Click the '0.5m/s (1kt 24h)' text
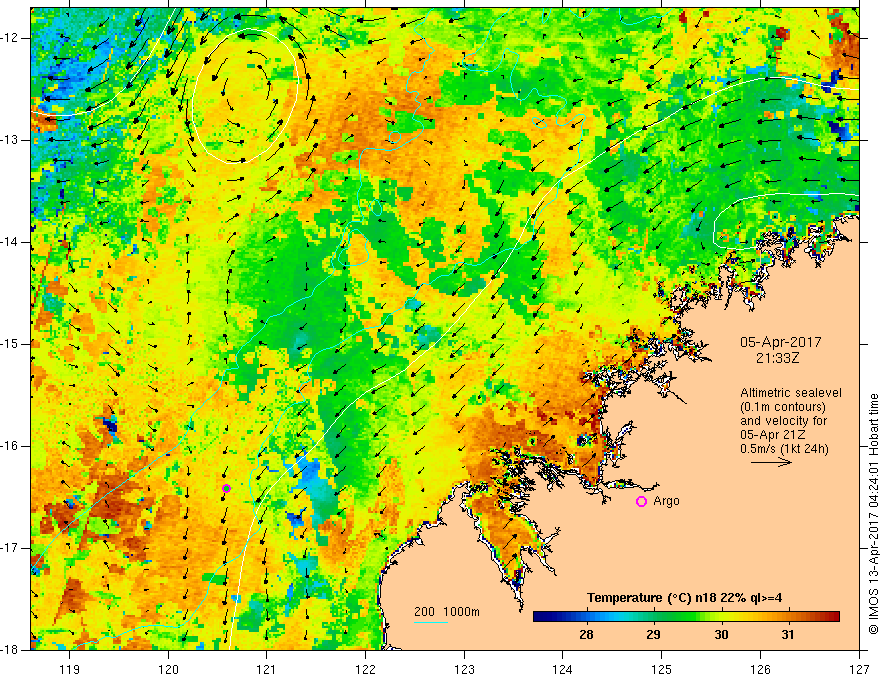880x680 pixels. 784,449
